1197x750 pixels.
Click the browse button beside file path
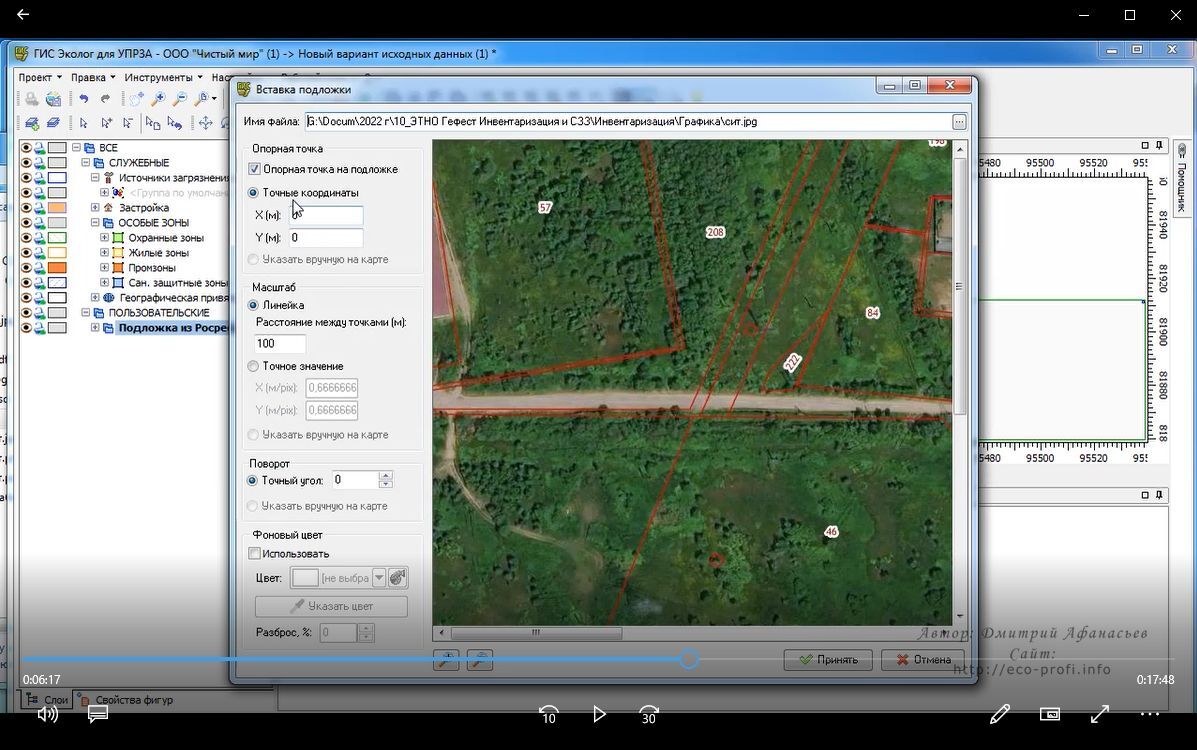point(959,122)
